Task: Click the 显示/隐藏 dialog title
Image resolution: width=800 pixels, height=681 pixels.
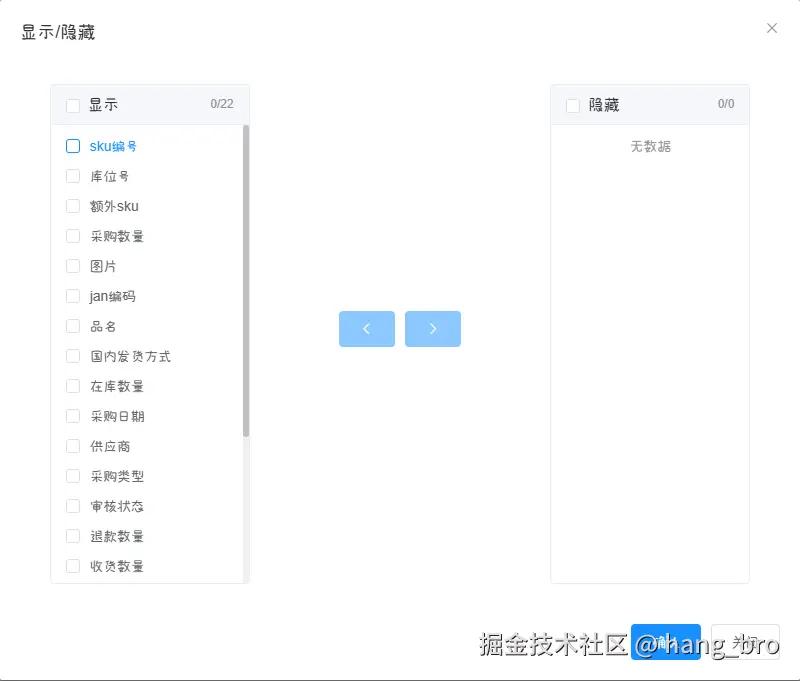Action: click(58, 32)
